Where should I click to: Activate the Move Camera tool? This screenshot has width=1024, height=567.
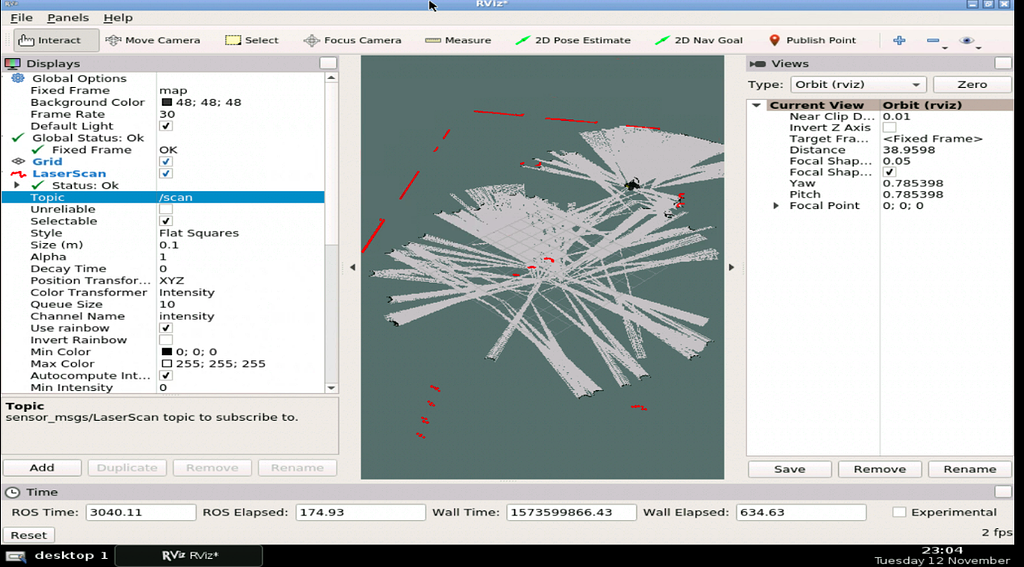[153, 40]
